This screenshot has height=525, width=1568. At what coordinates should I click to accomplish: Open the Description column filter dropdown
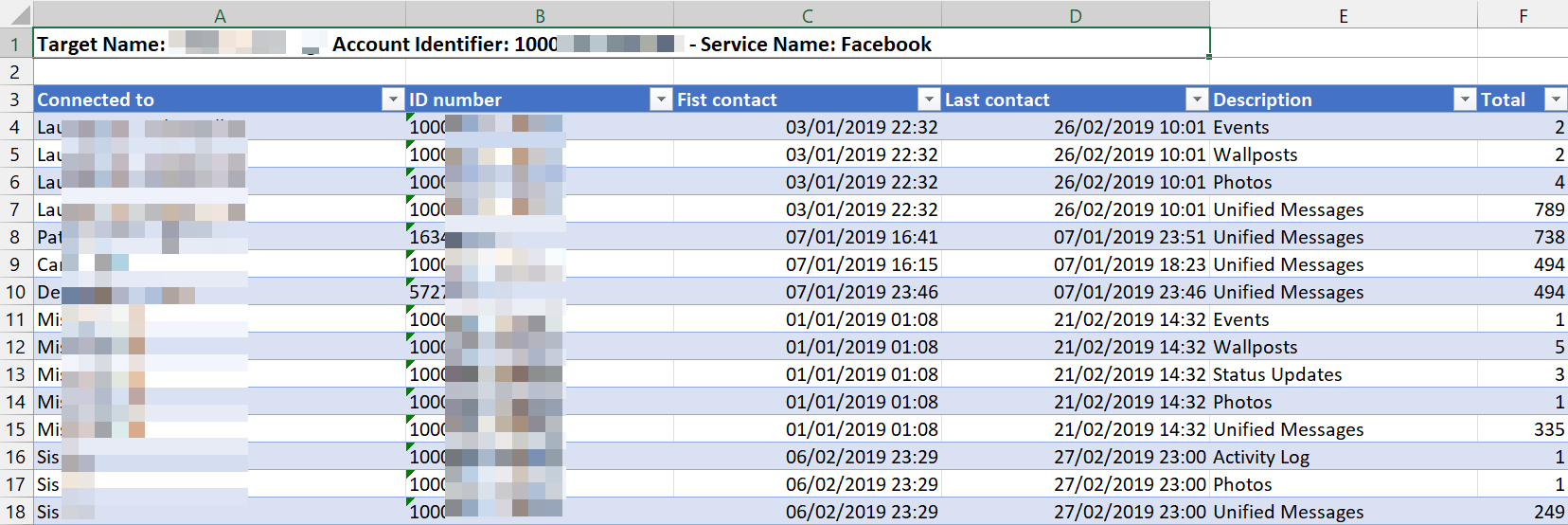click(1465, 100)
